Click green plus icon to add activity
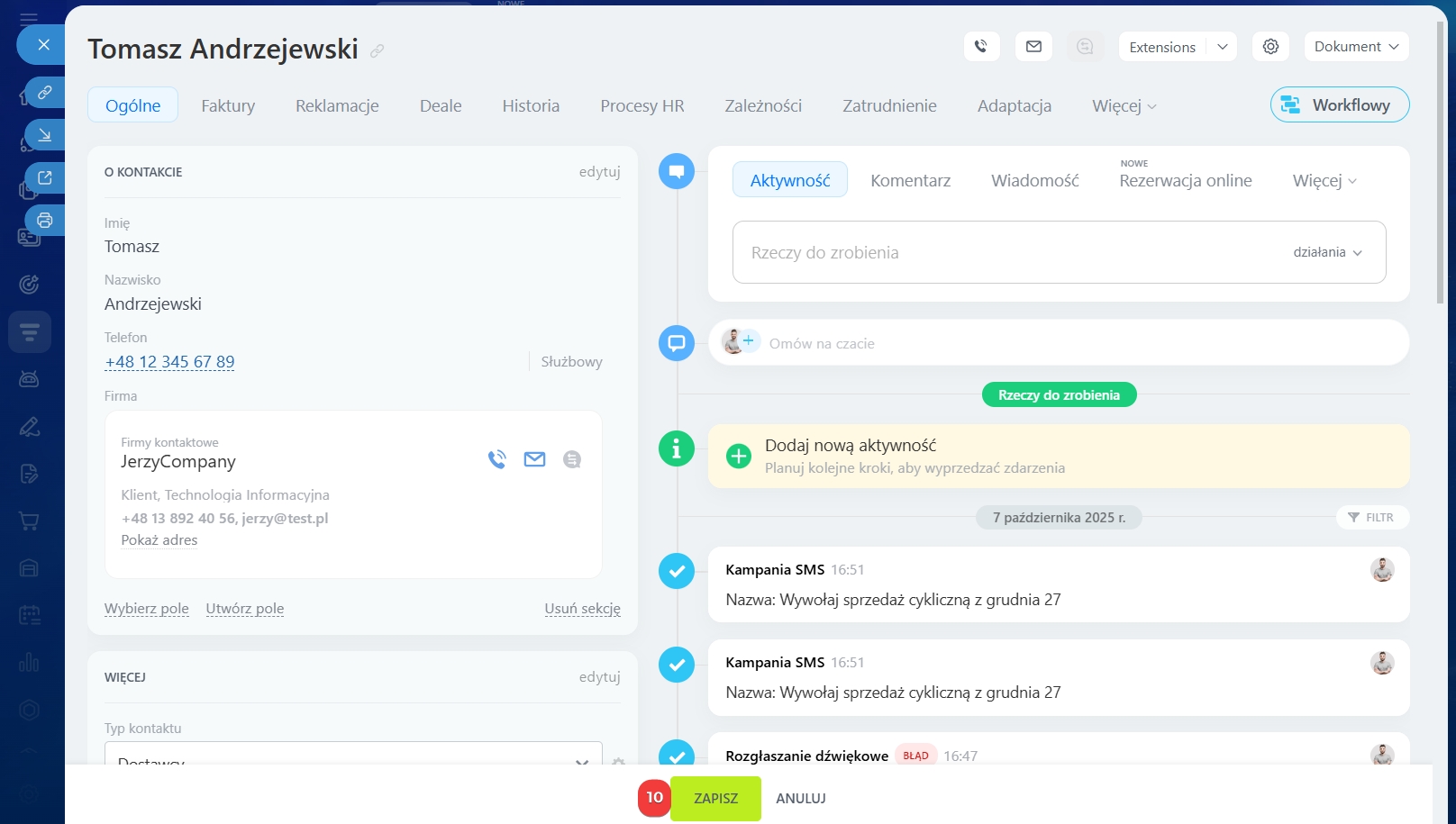The image size is (1456, 824). [738, 456]
